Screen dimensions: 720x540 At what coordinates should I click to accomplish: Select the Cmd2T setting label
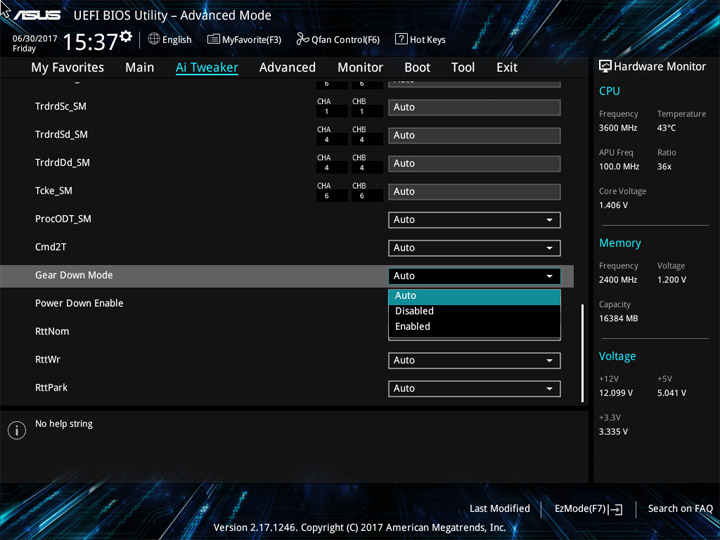point(51,247)
